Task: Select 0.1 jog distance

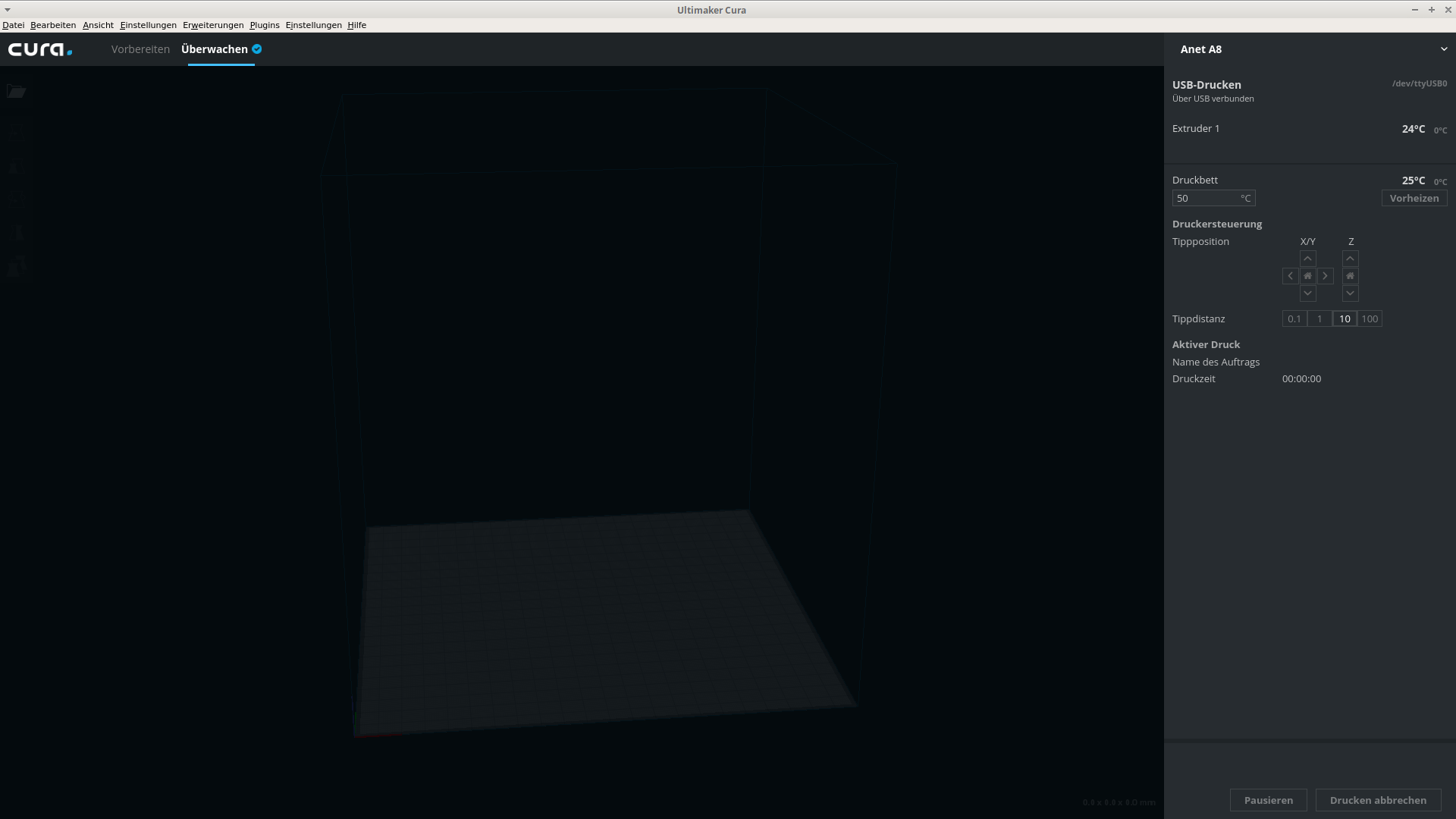Action: (x=1294, y=319)
